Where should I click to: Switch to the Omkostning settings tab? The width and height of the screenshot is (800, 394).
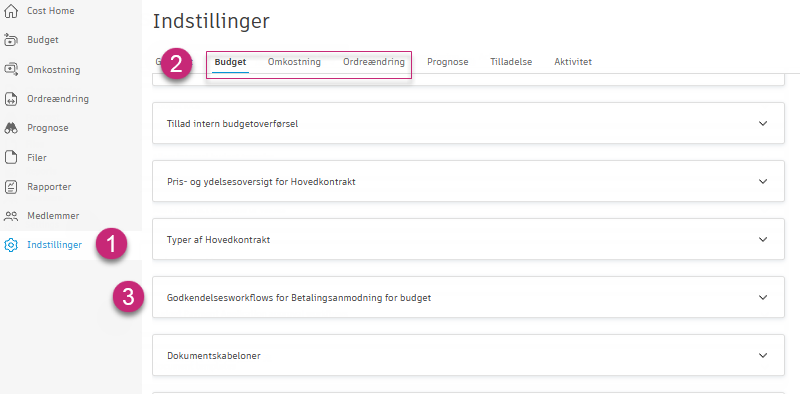(294, 62)
